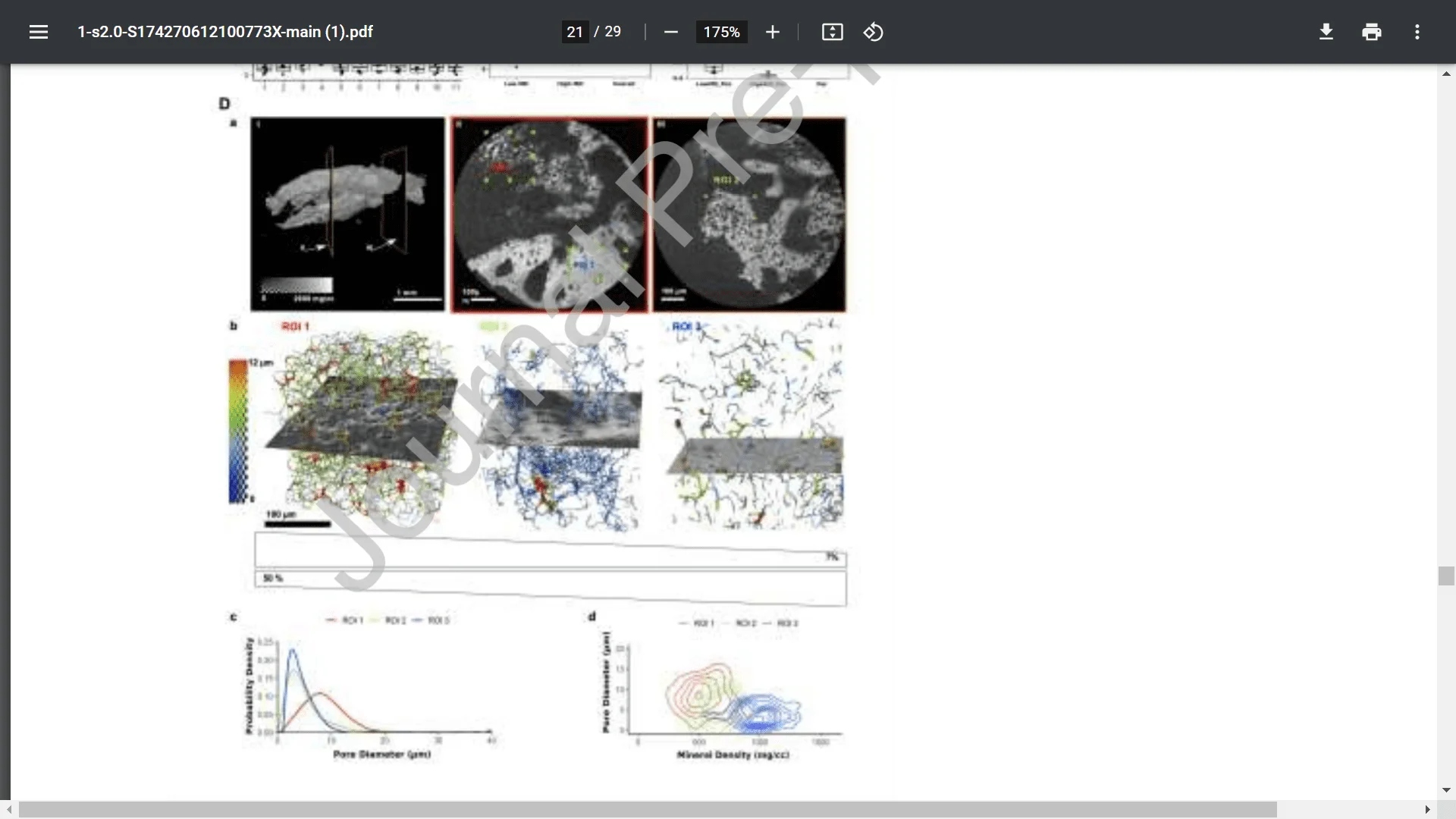The image size is (1456, 819).
Task: Click the PDF file name title
Action: [225, 32]
